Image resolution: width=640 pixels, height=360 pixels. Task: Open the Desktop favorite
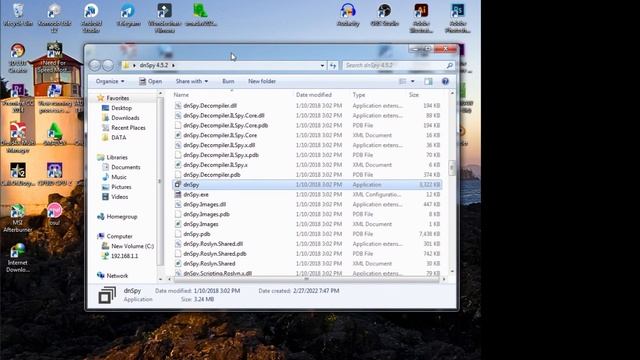click(121, 108)
